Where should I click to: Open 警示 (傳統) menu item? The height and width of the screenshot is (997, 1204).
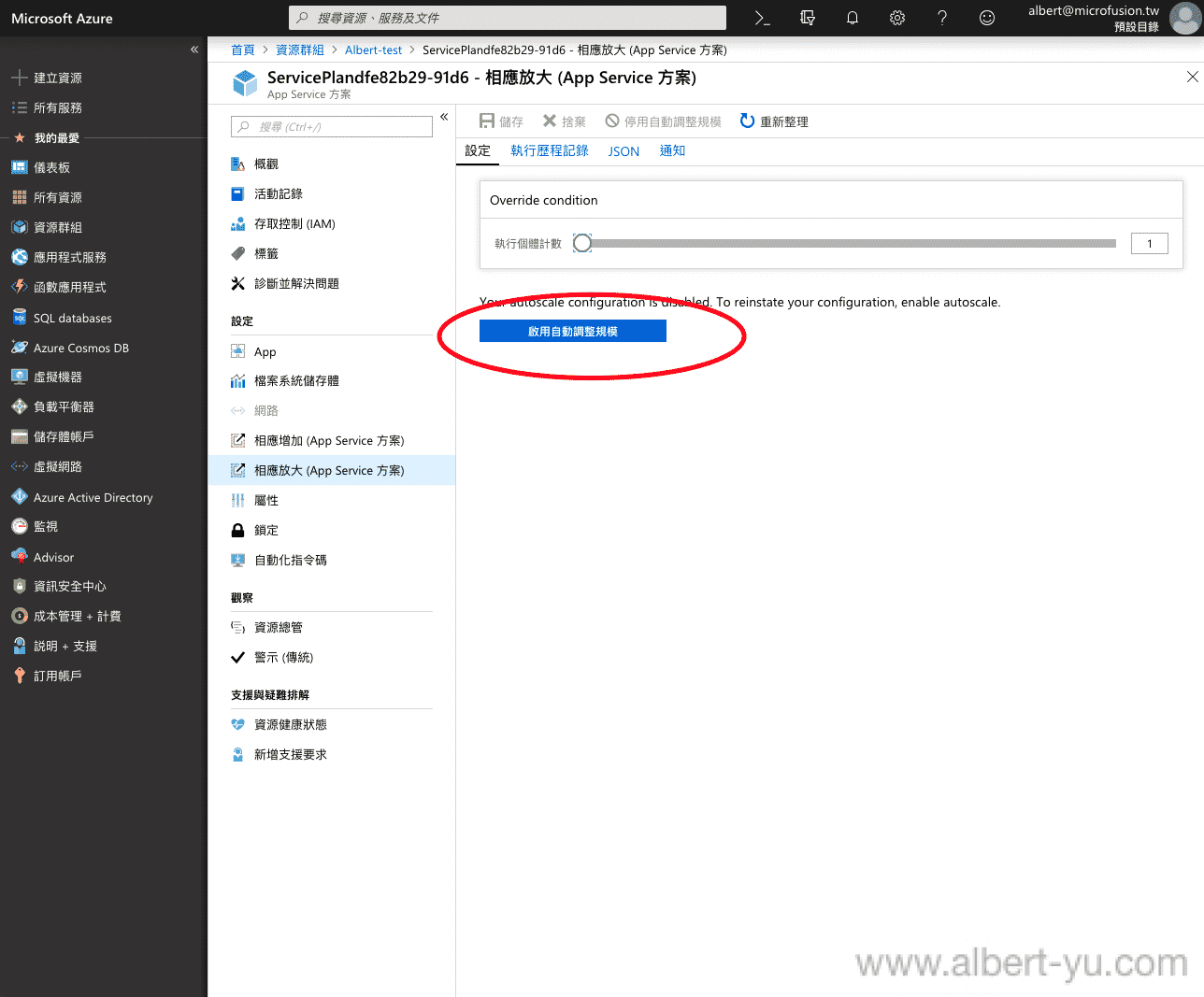pos(332,657)
